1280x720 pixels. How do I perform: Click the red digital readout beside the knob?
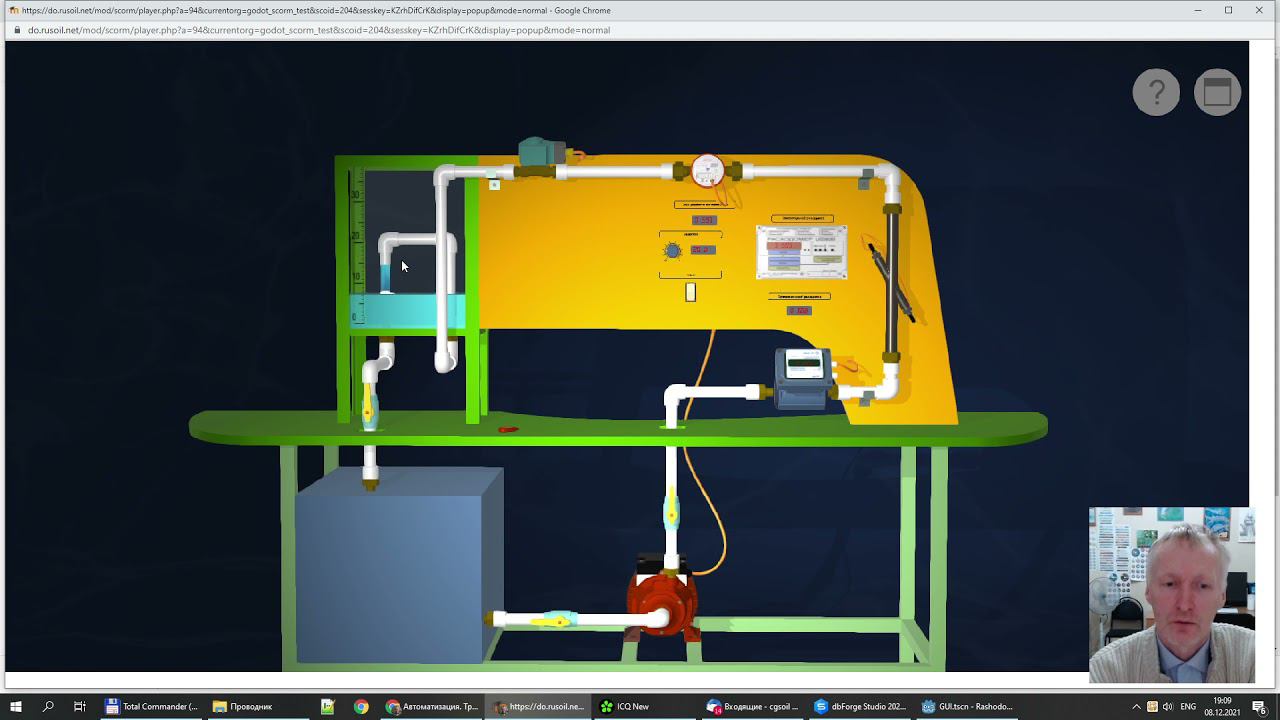[x=703, y=250]
